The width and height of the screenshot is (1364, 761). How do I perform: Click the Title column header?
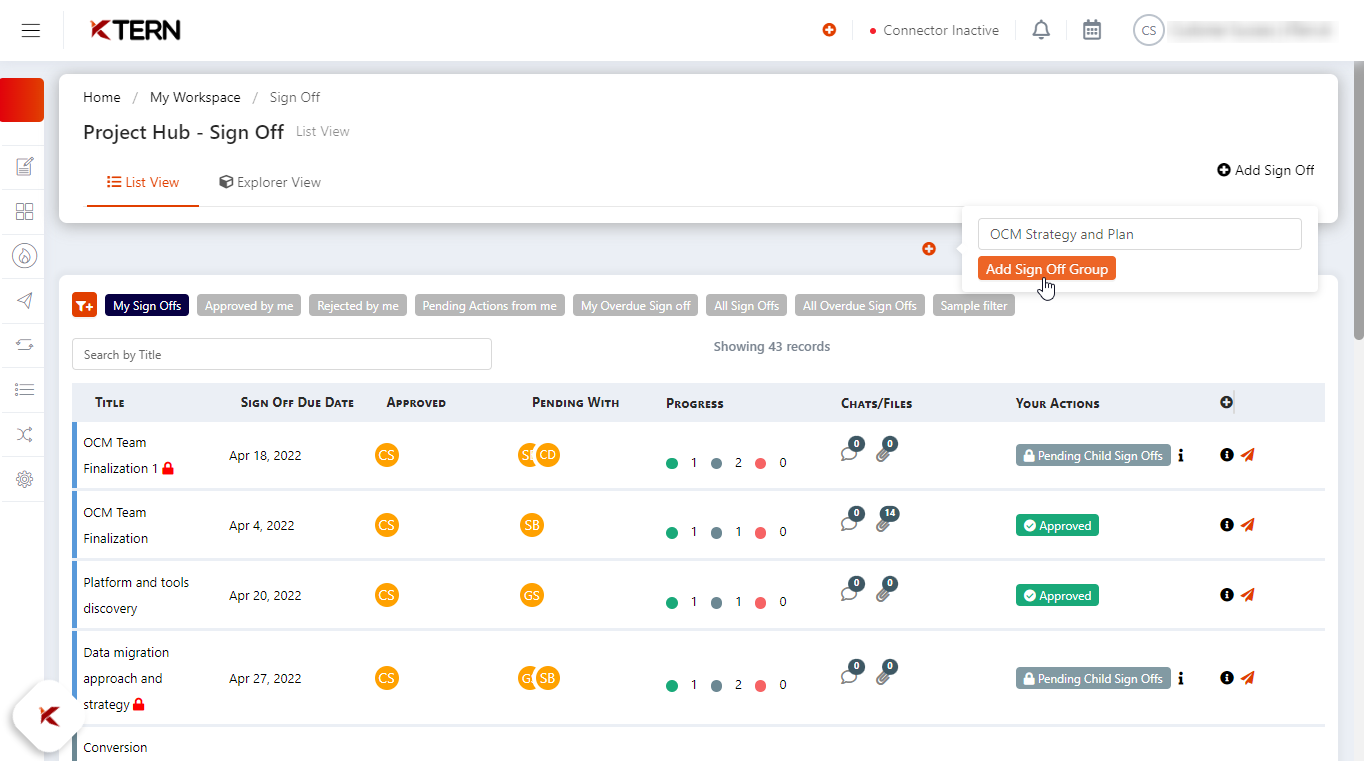[x=110, y=403]
